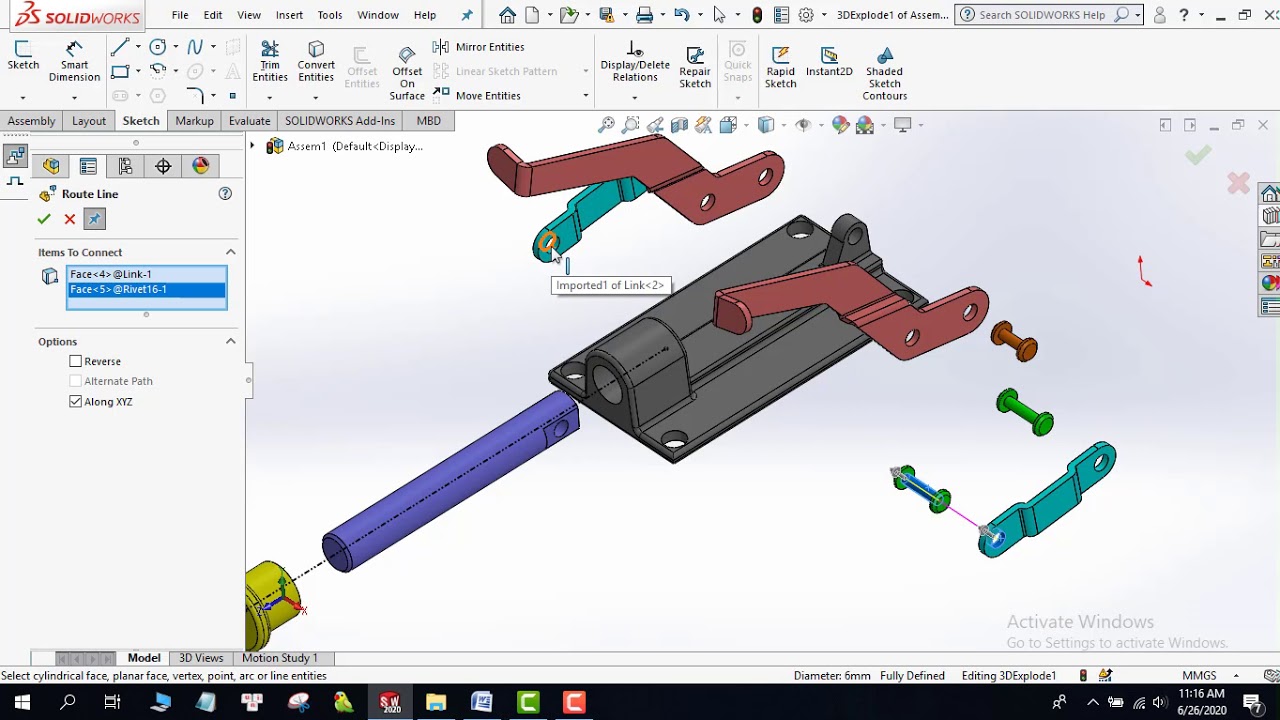1280x720 pixels.
Task: Open Move Entities dropdown arrow
Action: (585, 96)
